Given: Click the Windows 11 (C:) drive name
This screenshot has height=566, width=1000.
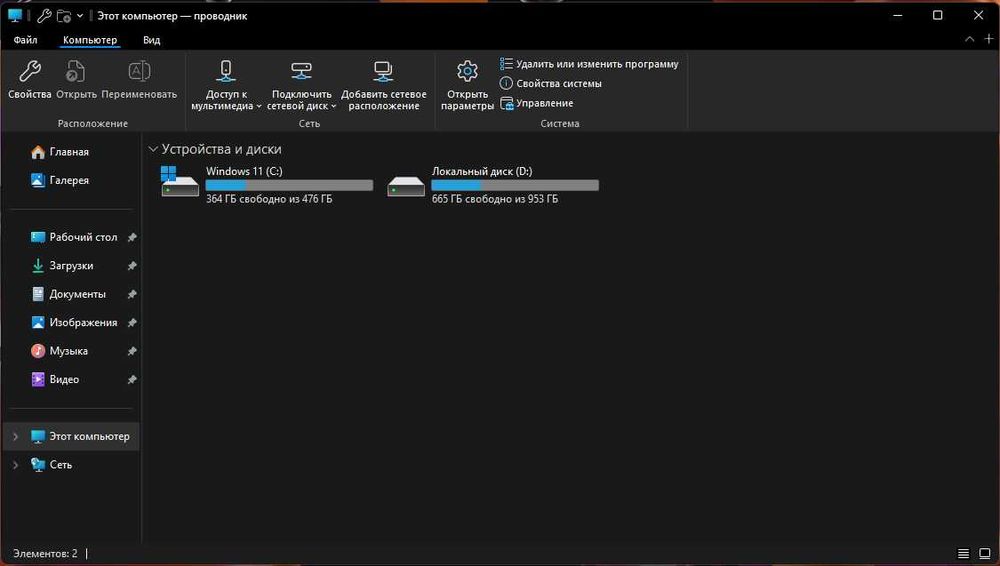Looking at the screenshot, I should (244, 171).
